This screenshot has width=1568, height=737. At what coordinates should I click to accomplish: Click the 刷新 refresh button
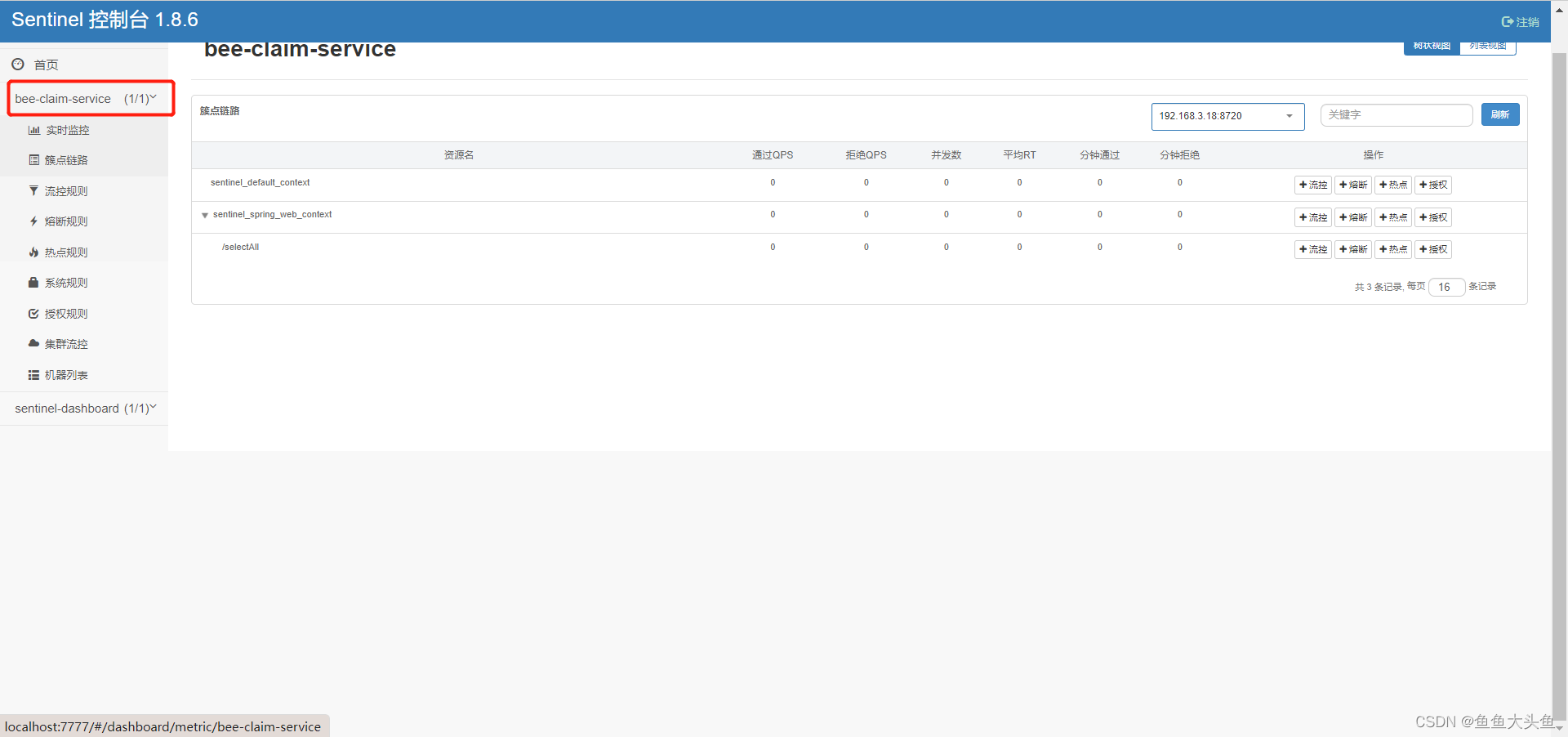pyautogui.click(x=1499, y=114)
